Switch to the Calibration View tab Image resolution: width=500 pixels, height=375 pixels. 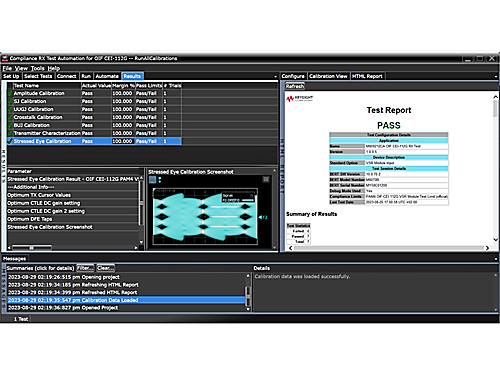point(328,76)
